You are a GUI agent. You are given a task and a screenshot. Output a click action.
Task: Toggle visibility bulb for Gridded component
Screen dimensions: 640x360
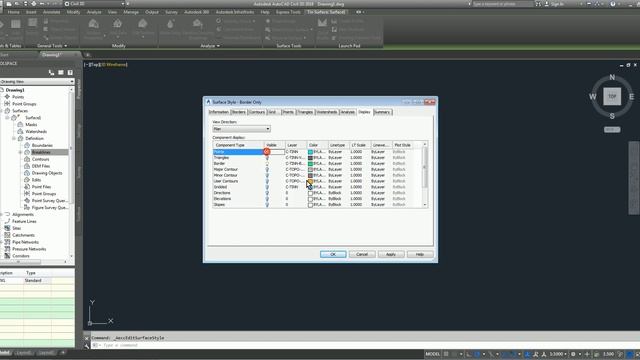click(x=267, y=187)
